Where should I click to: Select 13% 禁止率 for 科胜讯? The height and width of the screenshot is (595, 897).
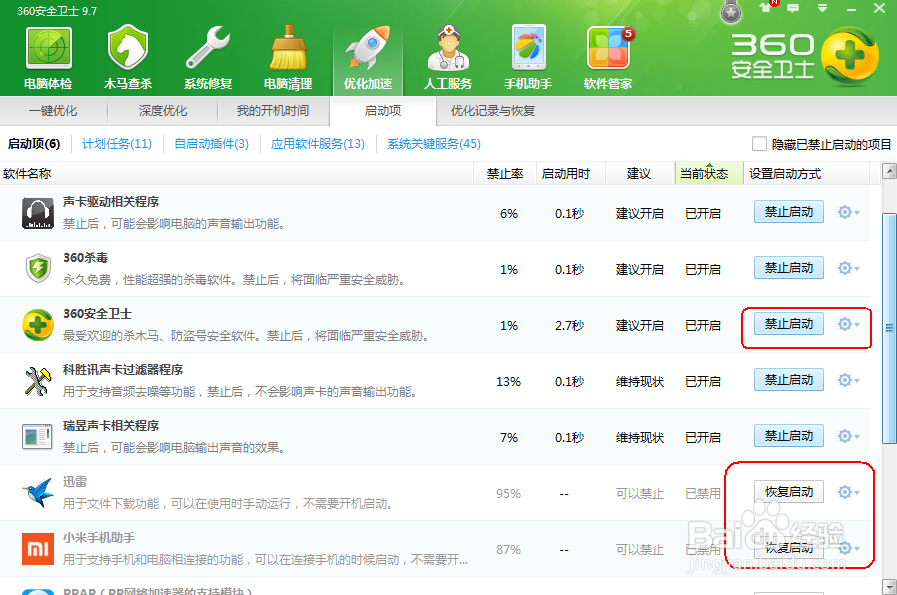point(509,381)
